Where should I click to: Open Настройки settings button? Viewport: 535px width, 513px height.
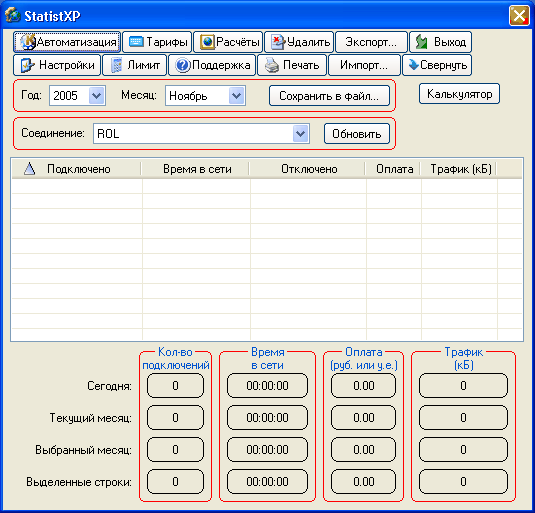[x=57, y=65]
